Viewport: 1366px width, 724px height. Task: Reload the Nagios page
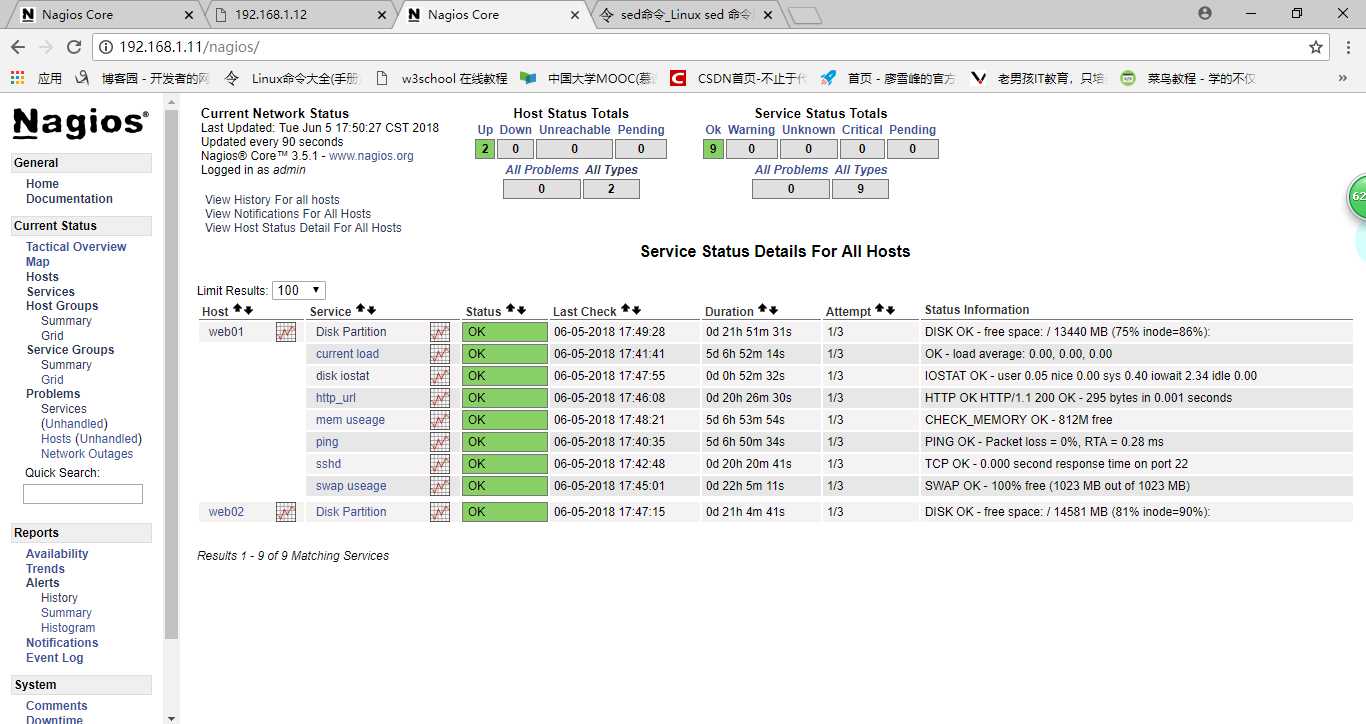pyautogui.click(x=74, y=47)
